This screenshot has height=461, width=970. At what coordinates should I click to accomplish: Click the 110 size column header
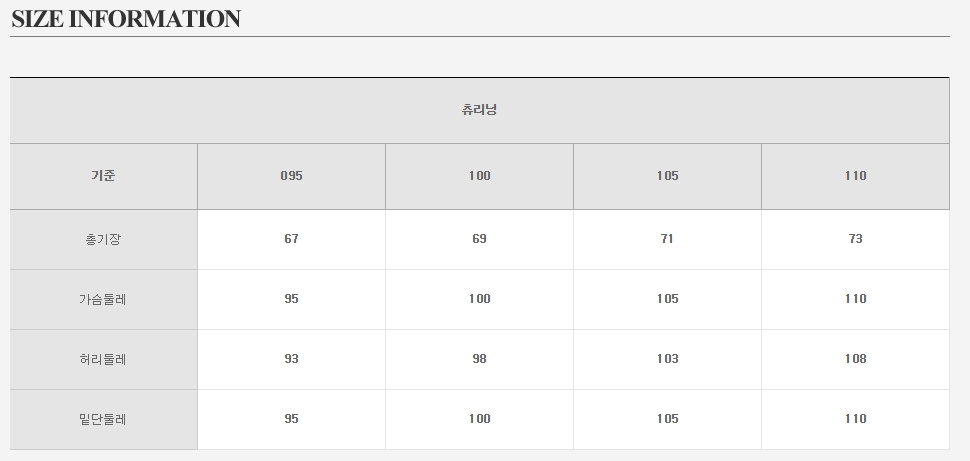tap(855, 176)
